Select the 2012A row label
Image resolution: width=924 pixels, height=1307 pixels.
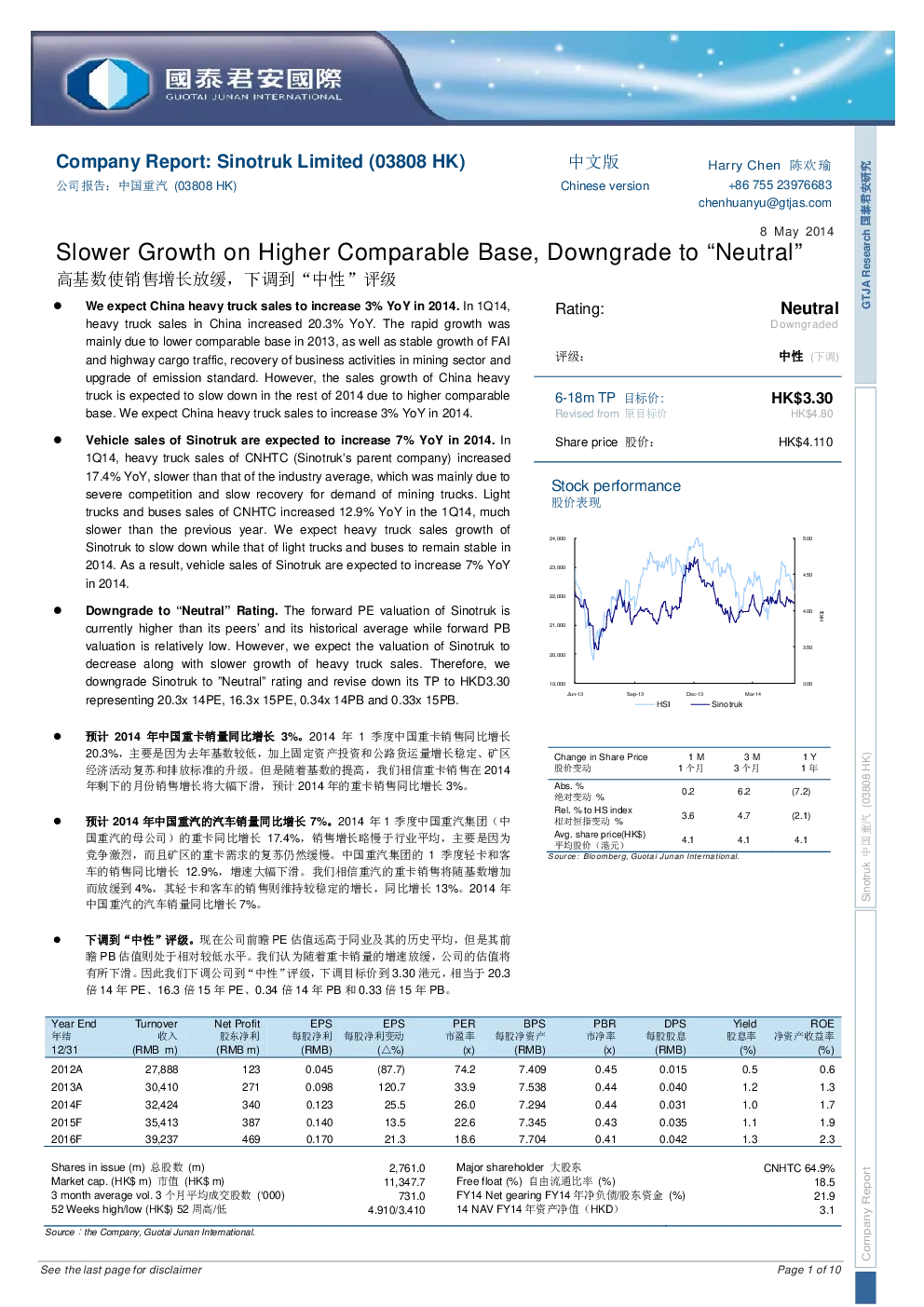66,1069
